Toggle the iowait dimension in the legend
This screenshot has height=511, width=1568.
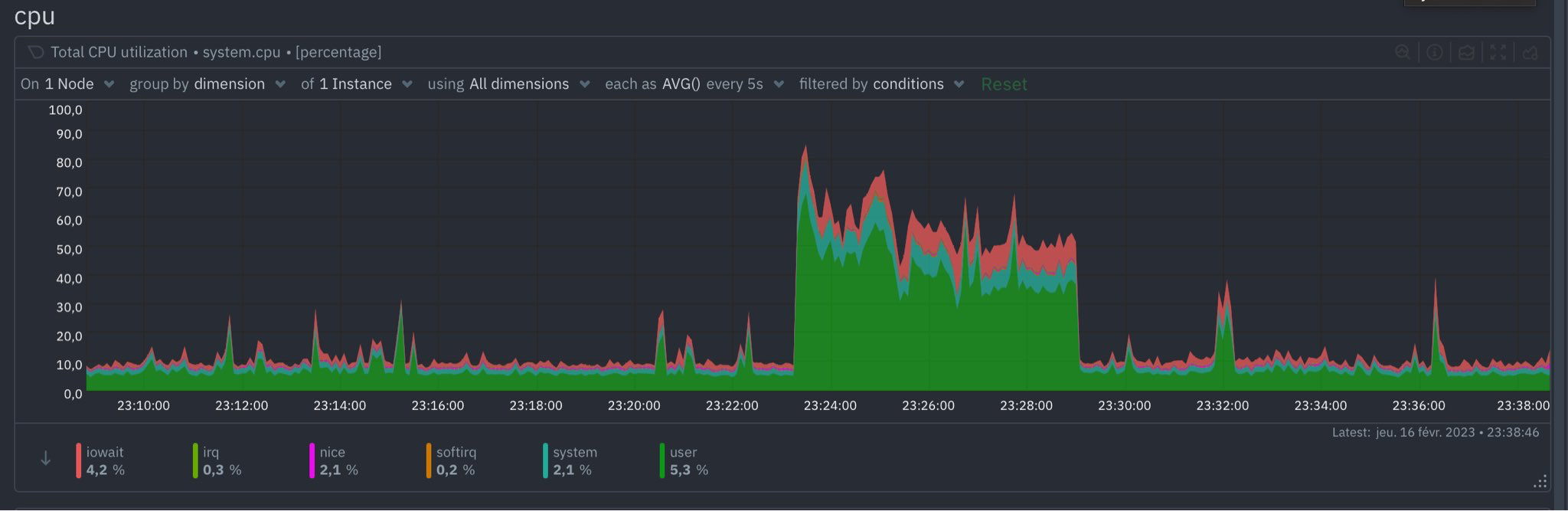pos(105,460)
